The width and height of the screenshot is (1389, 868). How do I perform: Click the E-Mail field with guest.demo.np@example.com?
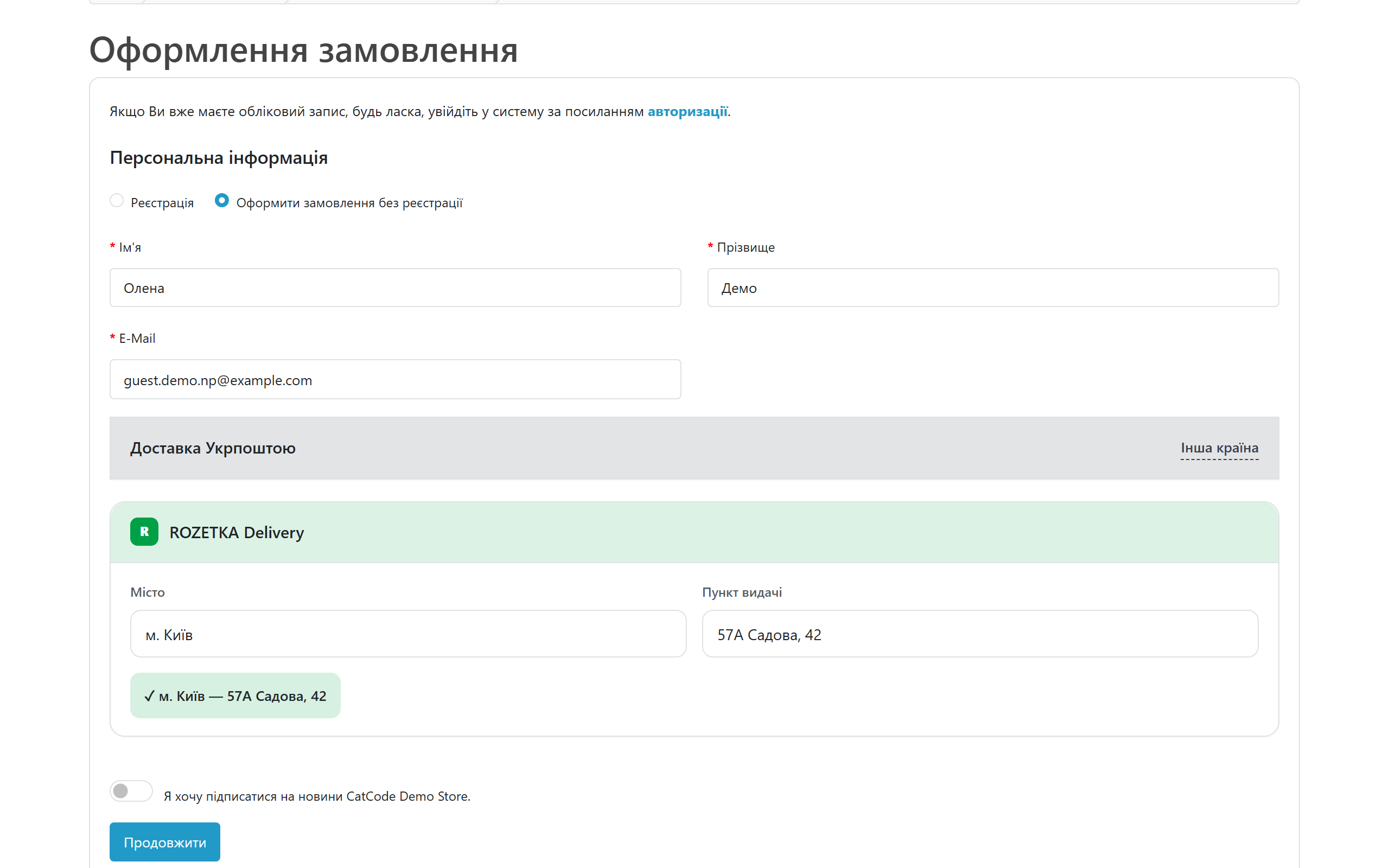[396, 379]
